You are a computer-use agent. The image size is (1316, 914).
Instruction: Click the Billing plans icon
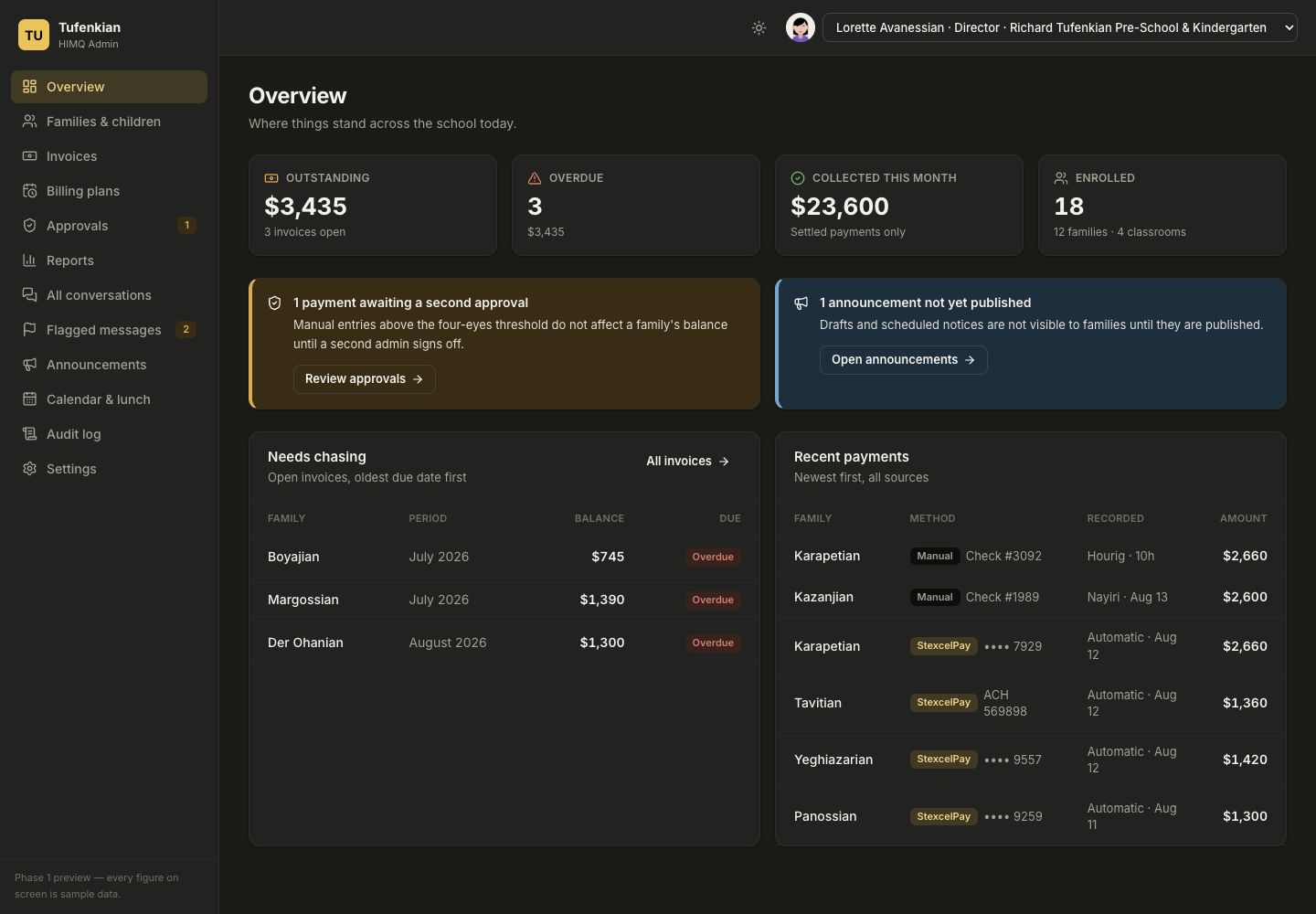[x=29, y=191]
